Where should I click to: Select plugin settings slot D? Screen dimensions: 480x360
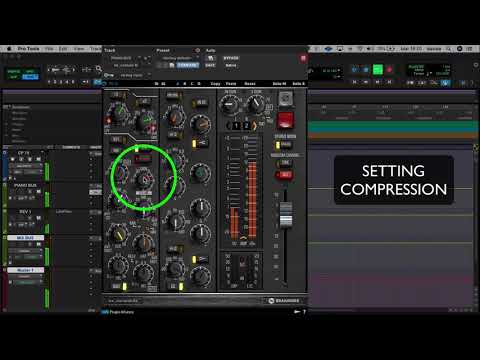coord(199,84)
